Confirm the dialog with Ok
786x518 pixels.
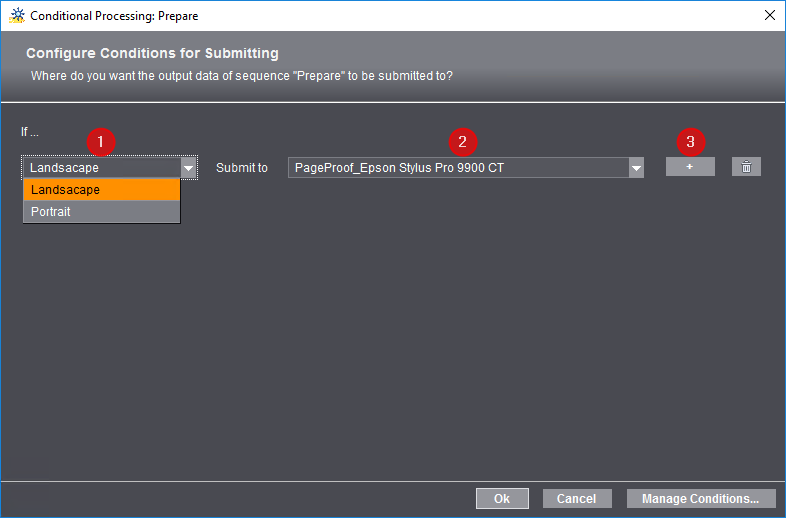pos(502,498)
